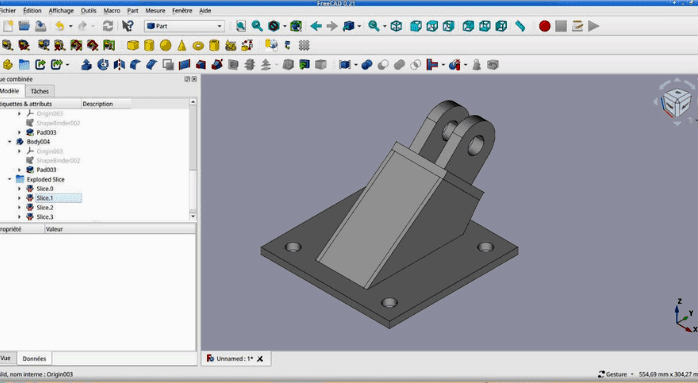The width and height of the screenshot is (698, 383).
Task: Click the Description column header
Action: click(106, 104)
